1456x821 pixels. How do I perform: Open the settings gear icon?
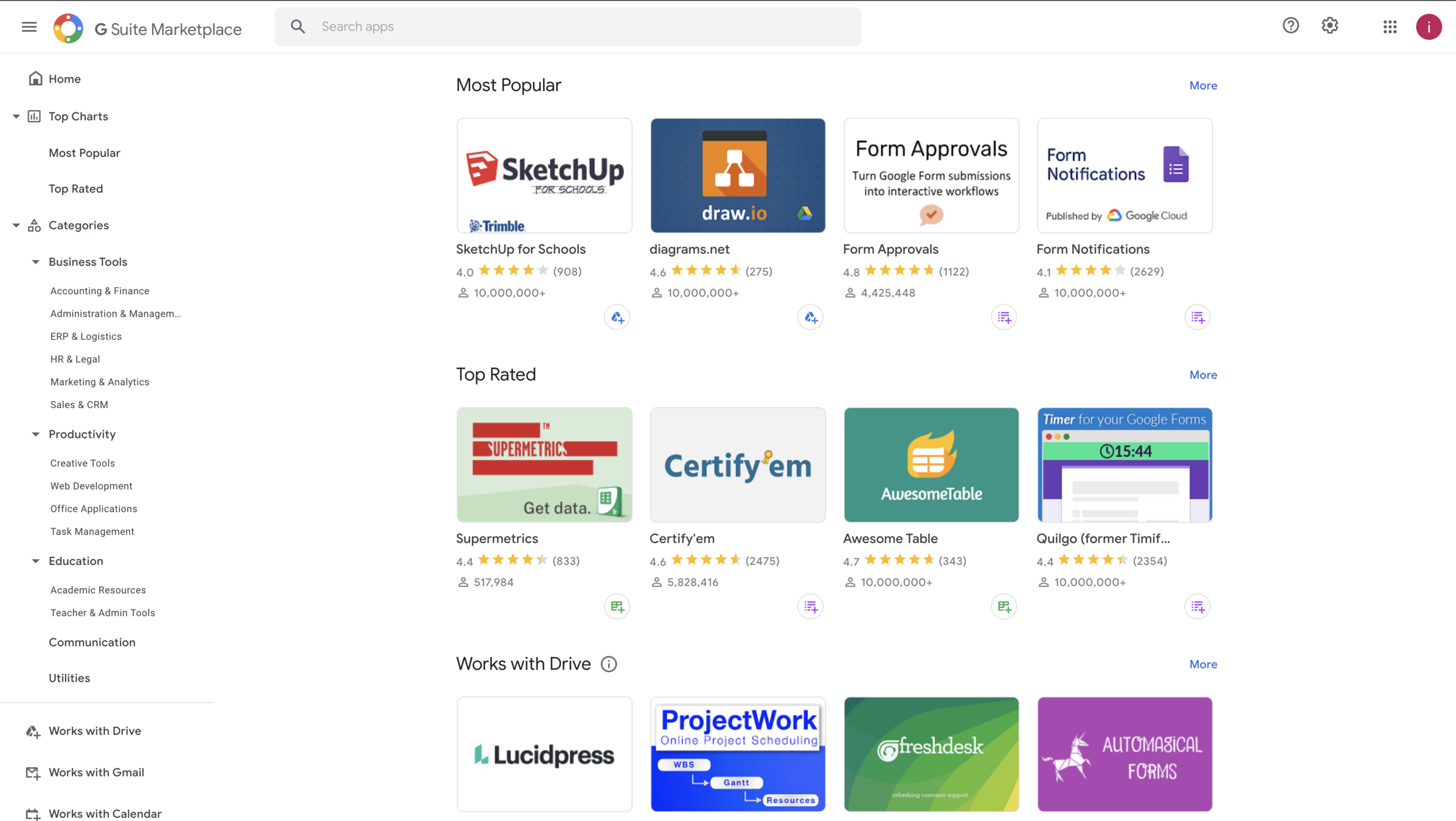point(1330,26)
